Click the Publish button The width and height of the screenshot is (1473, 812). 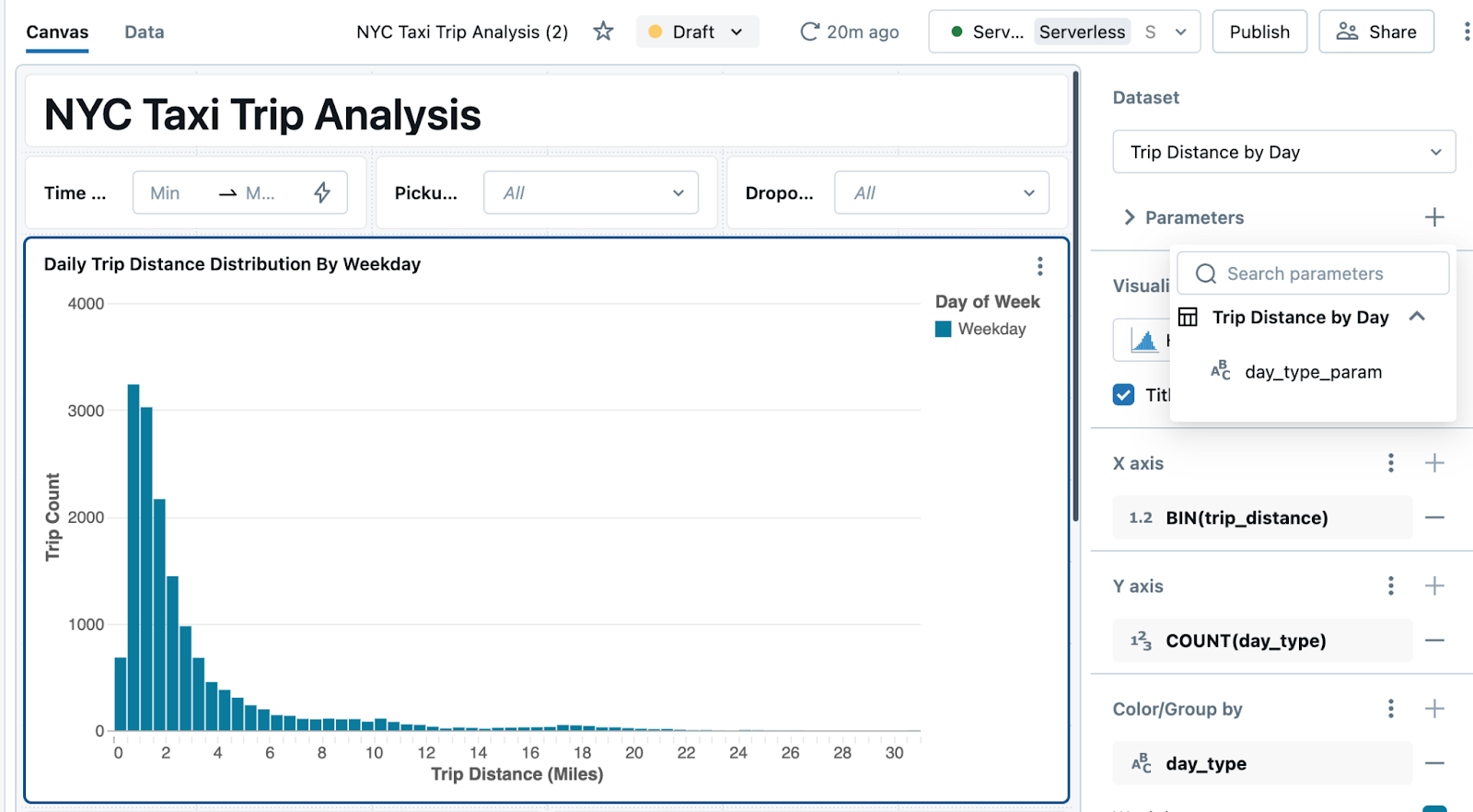[1258, 31]
